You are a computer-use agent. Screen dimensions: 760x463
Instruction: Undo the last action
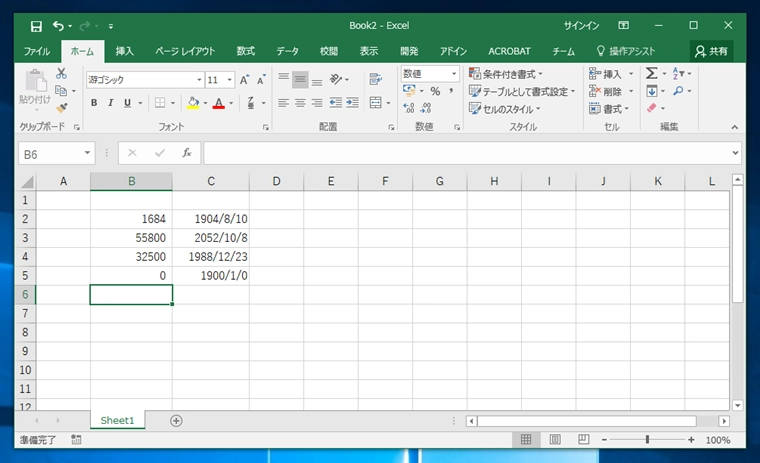58,26
